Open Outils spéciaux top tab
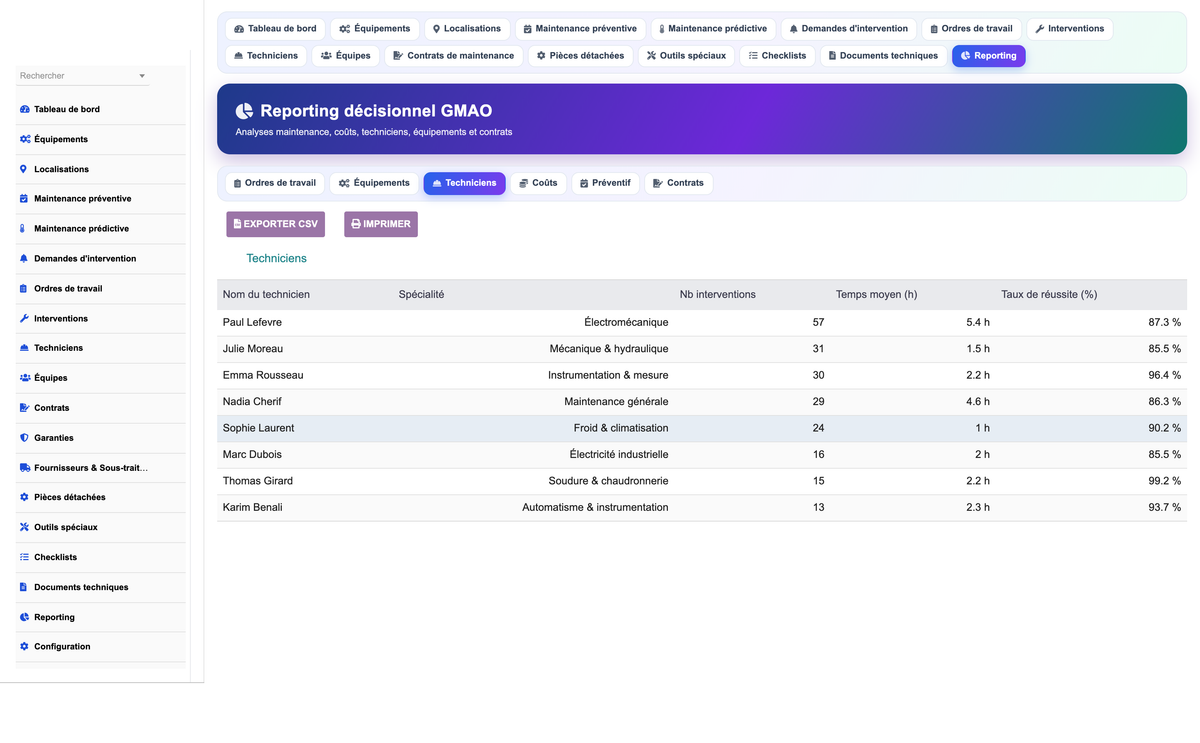Screen dimensions: 1200x743 [x=687, y=56]
